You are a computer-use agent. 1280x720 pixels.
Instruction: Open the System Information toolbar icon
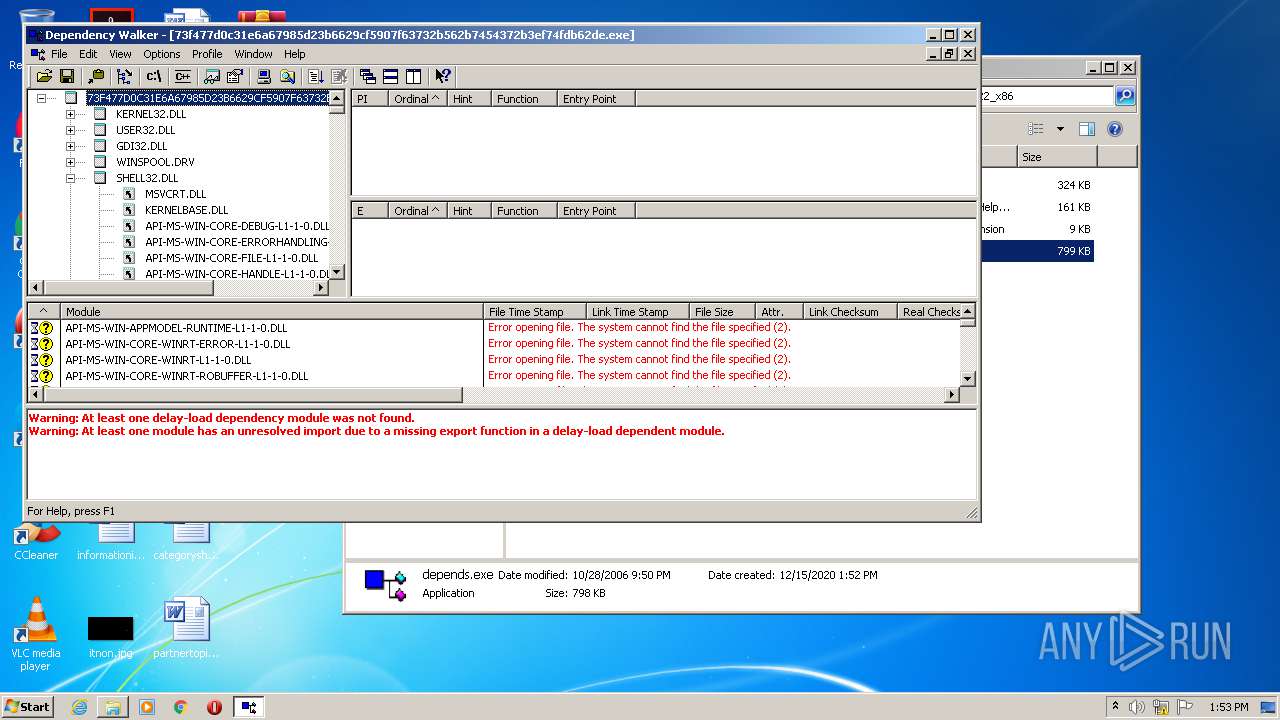(264, 76)
